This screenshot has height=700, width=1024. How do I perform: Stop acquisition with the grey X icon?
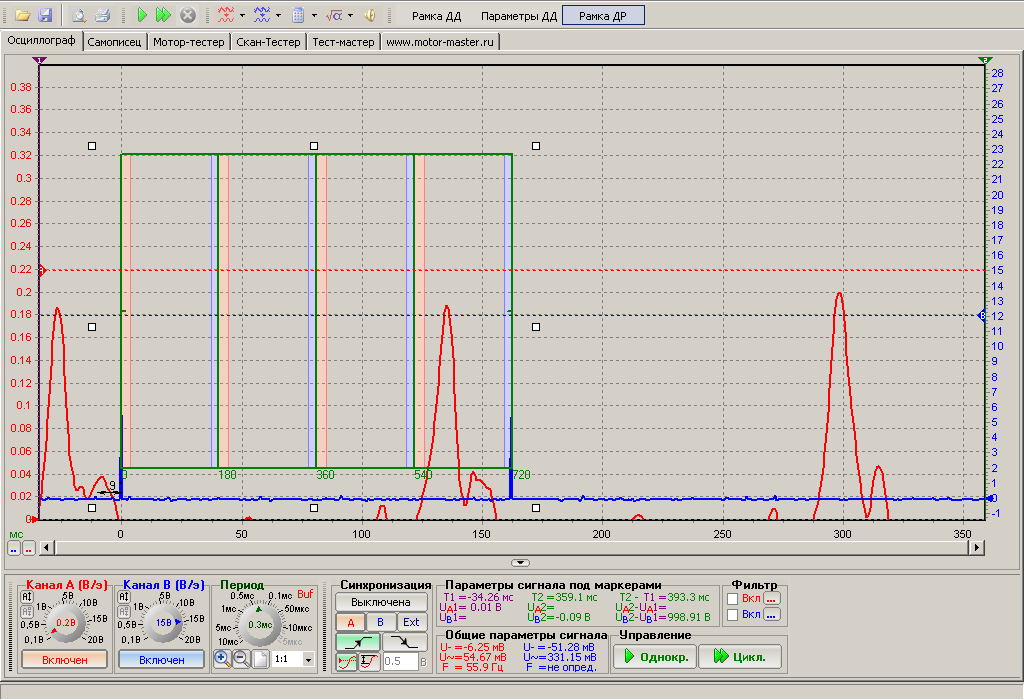(187, 15)
